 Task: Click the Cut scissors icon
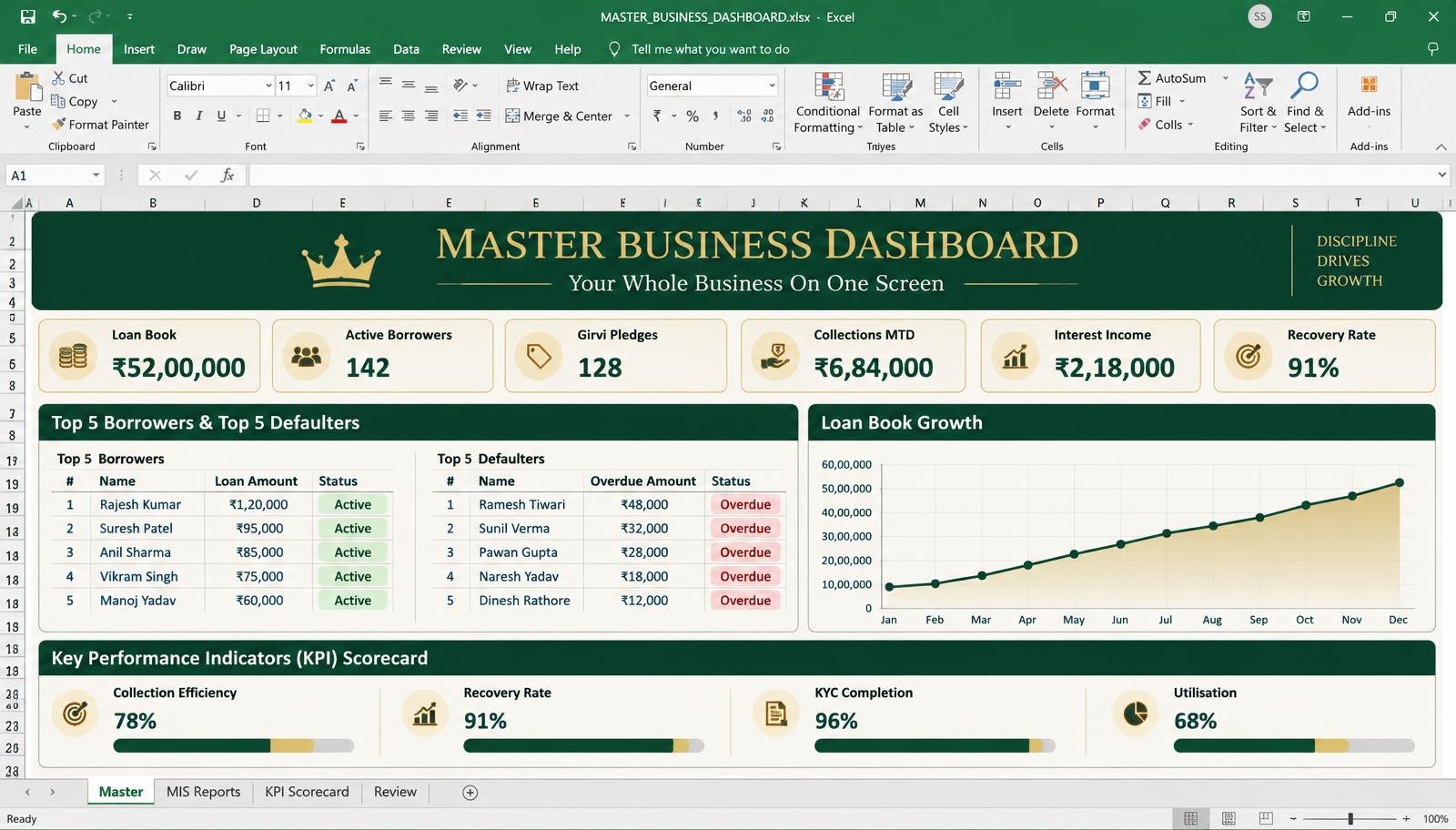(59, 78)
